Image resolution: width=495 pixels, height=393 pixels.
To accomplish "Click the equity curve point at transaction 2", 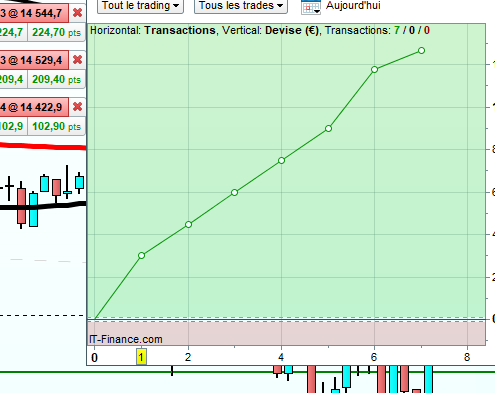I will 188,225.
